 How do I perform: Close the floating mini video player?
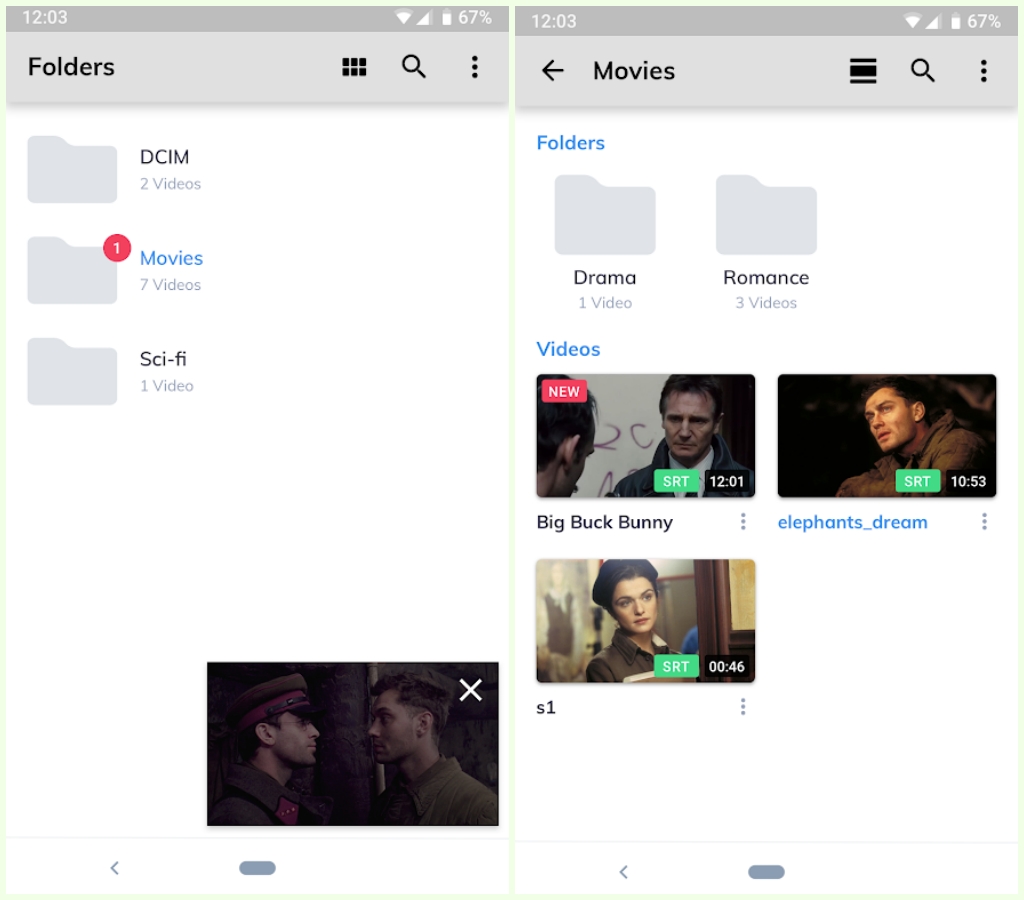(x=470, y=690)
